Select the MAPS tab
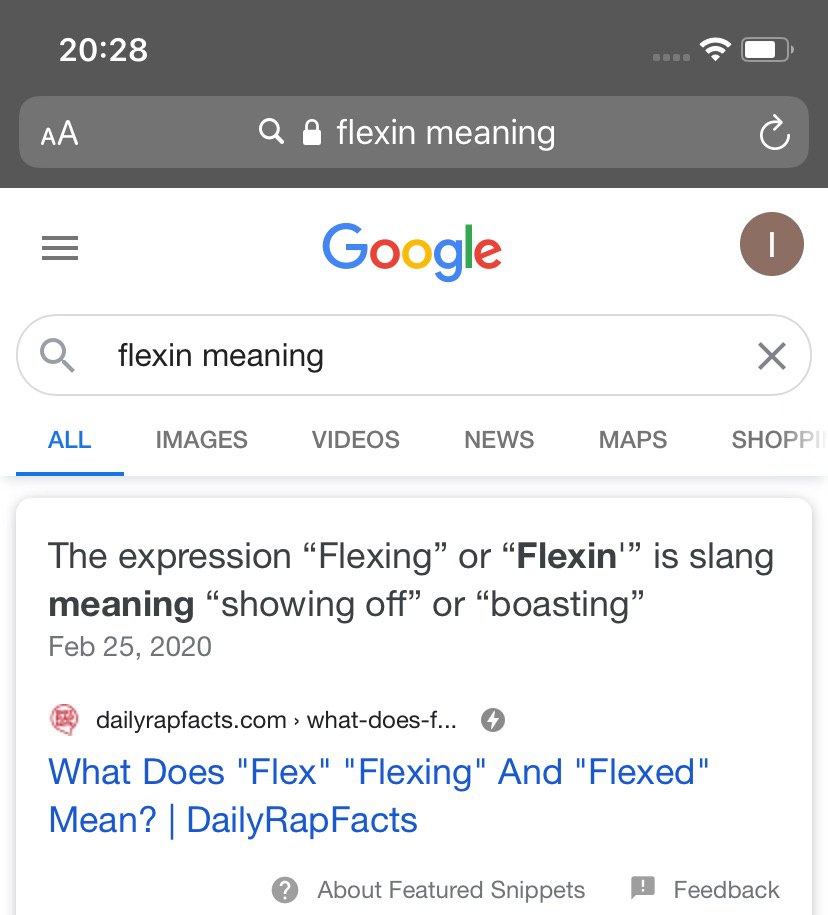The width and height of the screenshot is (828, 915). click(633, 440)
